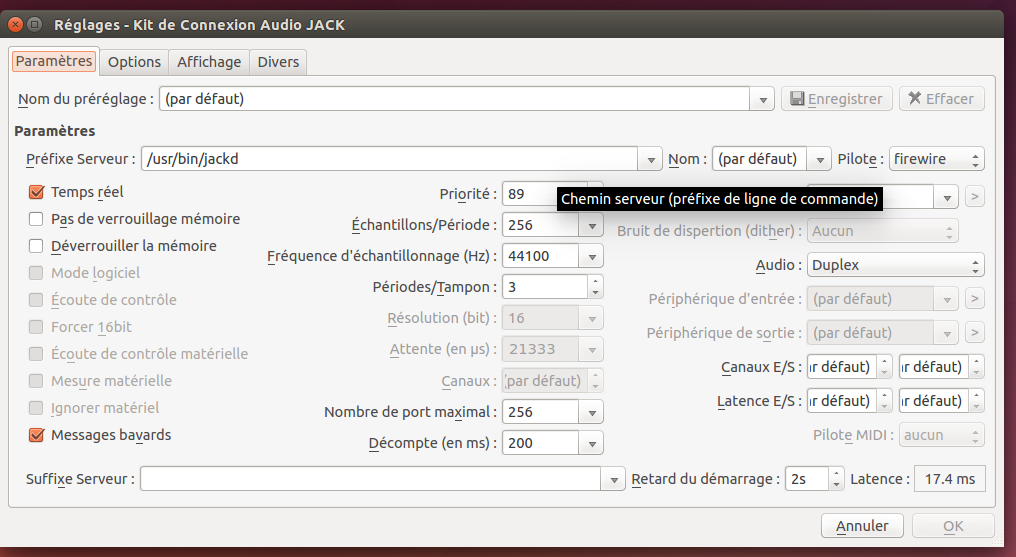
Task: Click the Nom du préréglage text field
Action: click(x=455, y=100)
